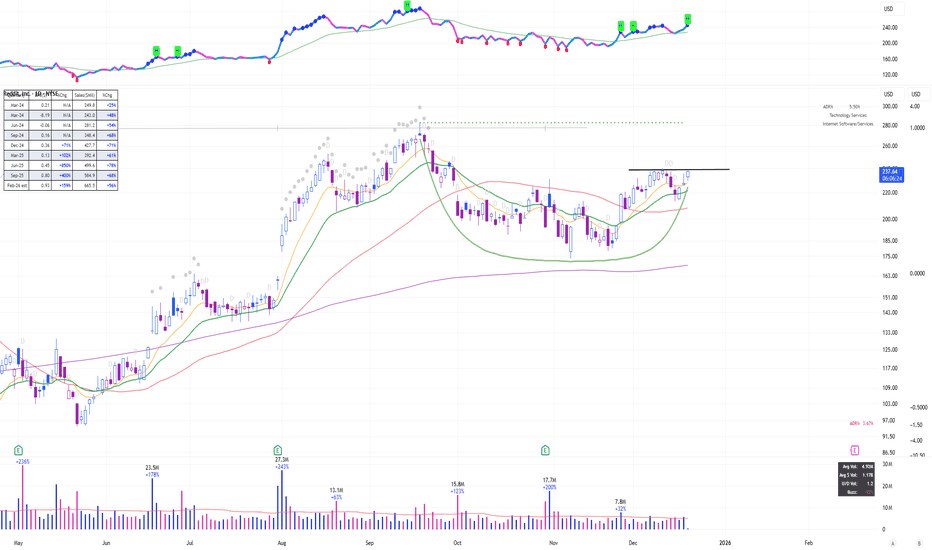
Task: Open the USD currency selector in the top pane
Action: tap(892, 9)
